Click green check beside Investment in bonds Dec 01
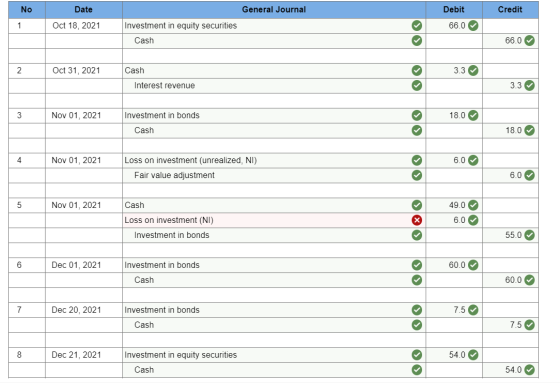This screenshot has width=560, height=383. coord(416,265)
